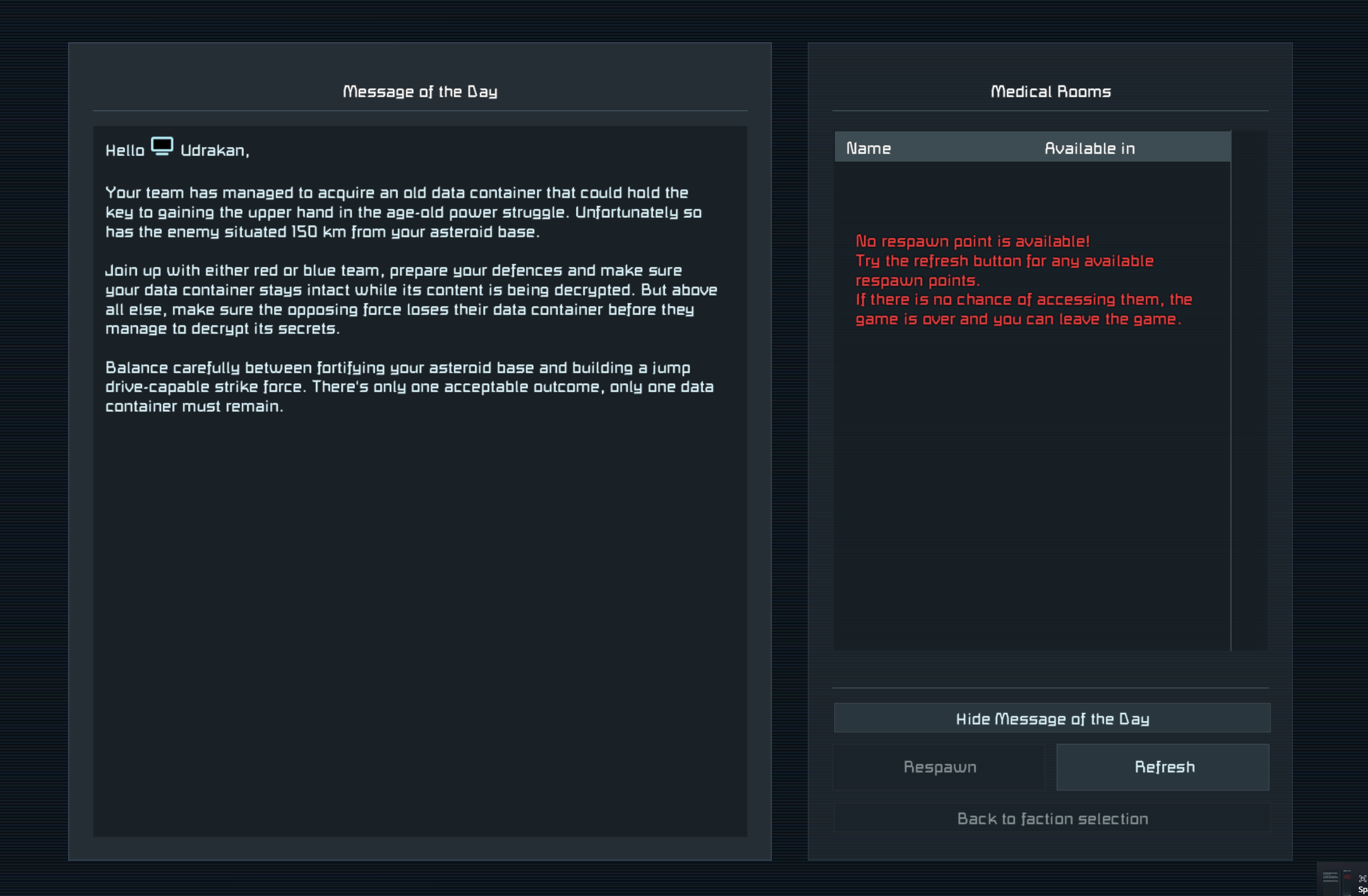Click the paragraph starting 'Balance carefully between'
Screen dimensions: 1368x896
coord(409,387)
